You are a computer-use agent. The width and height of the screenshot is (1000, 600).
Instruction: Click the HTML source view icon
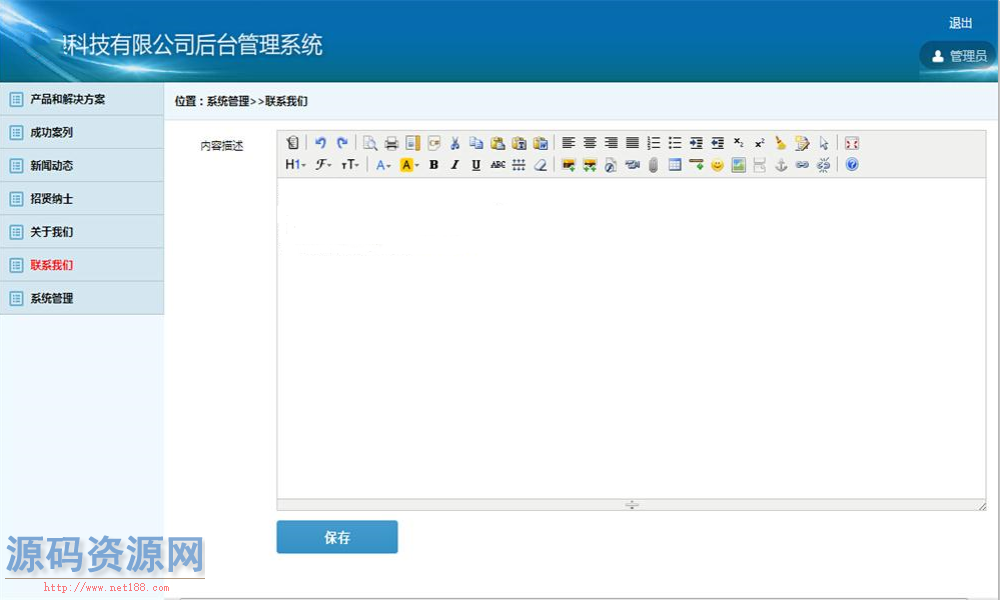pyautogui.click(x=292, y=143)
